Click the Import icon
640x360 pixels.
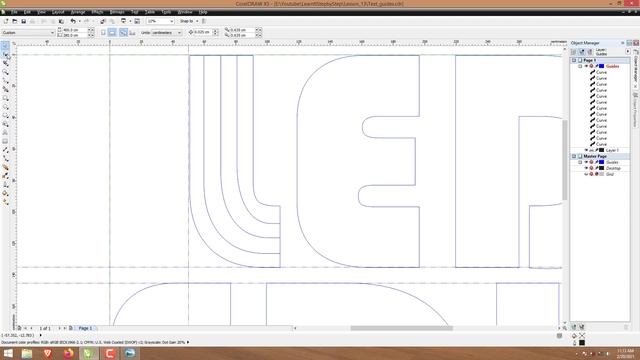click(103, 21)
